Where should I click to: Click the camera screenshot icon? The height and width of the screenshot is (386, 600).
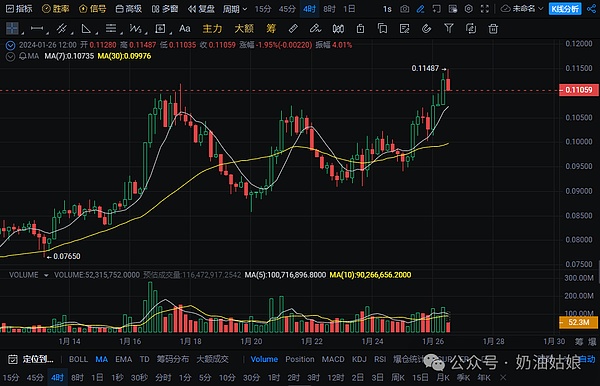pyautogui.click(x=404, y=9)
